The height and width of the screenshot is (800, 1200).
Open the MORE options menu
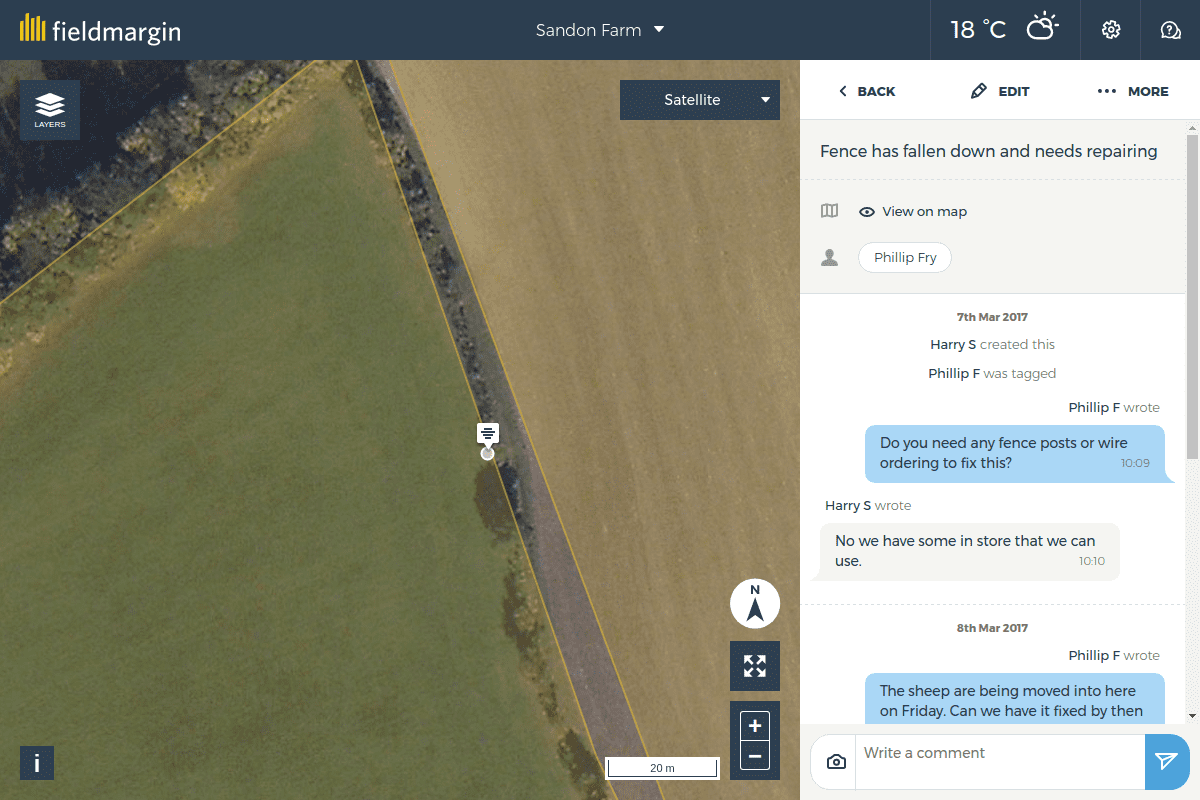coord(1132,91)
